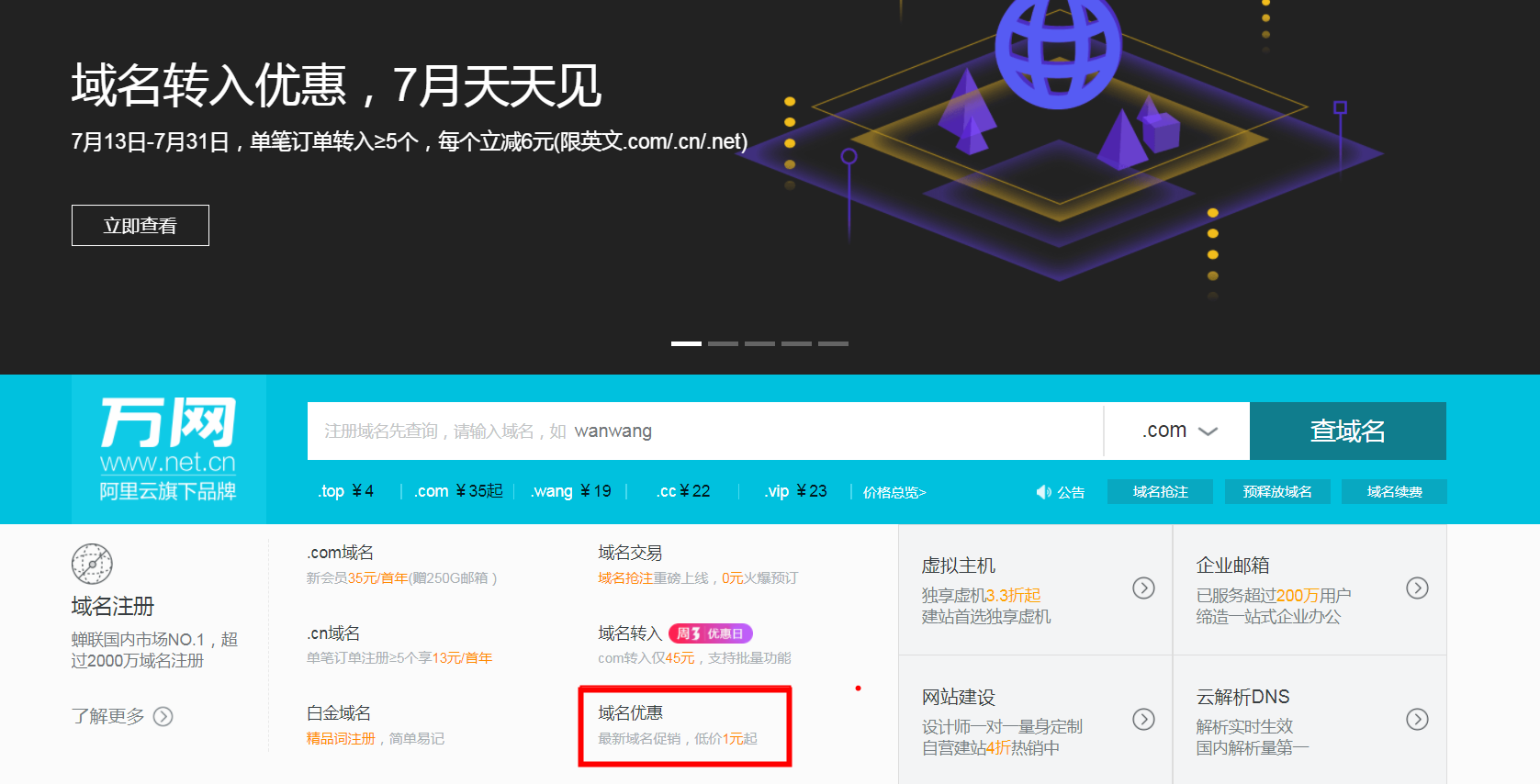The height and width of the screenshot is (784, 1540).
Task: Open the 价格总览> link
Action: click(894, 493)
